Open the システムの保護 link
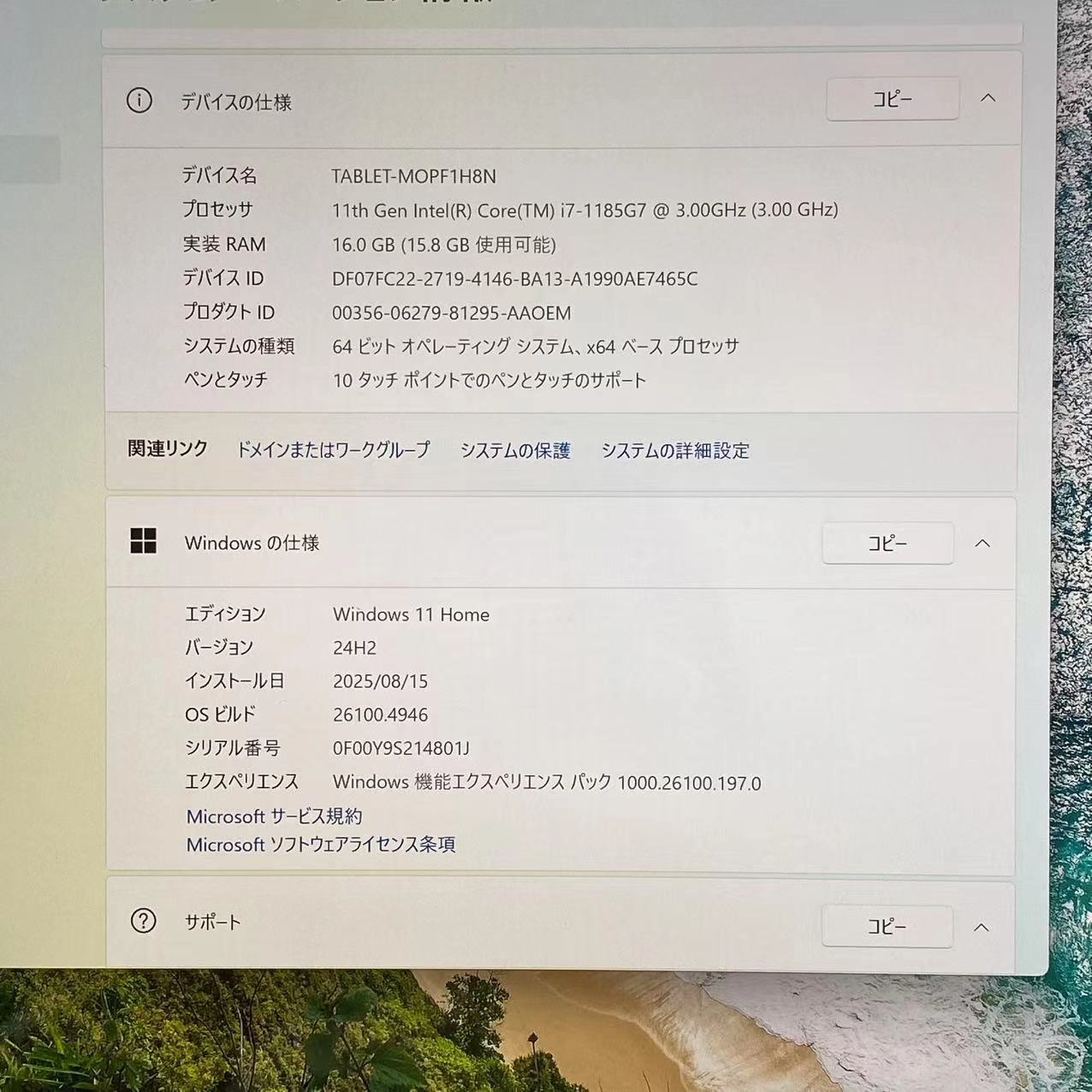Image resolution: width=1092 pixels, height=1092 pixels. [516, 450]
